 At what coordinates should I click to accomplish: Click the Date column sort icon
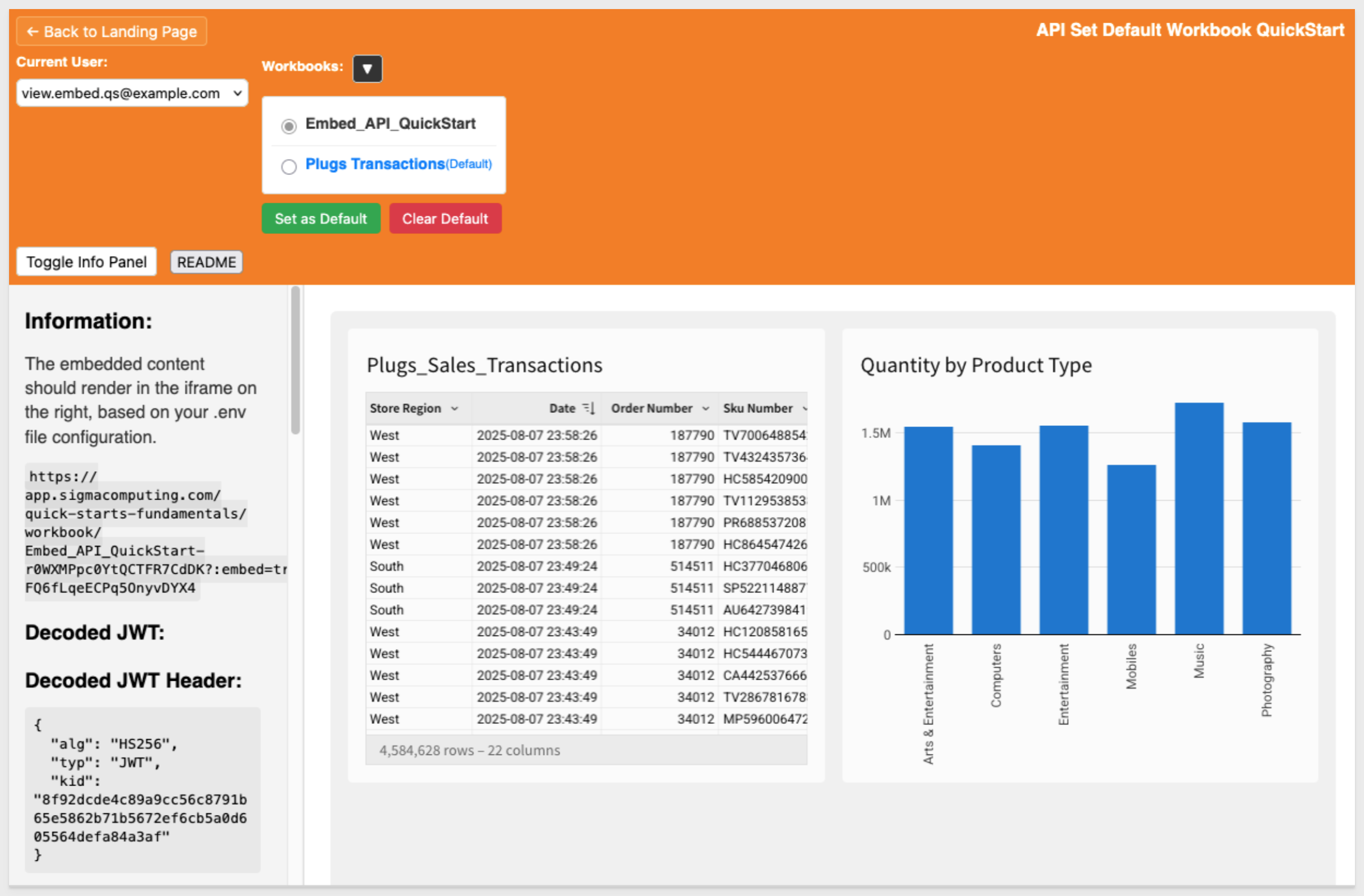point(589,408)
